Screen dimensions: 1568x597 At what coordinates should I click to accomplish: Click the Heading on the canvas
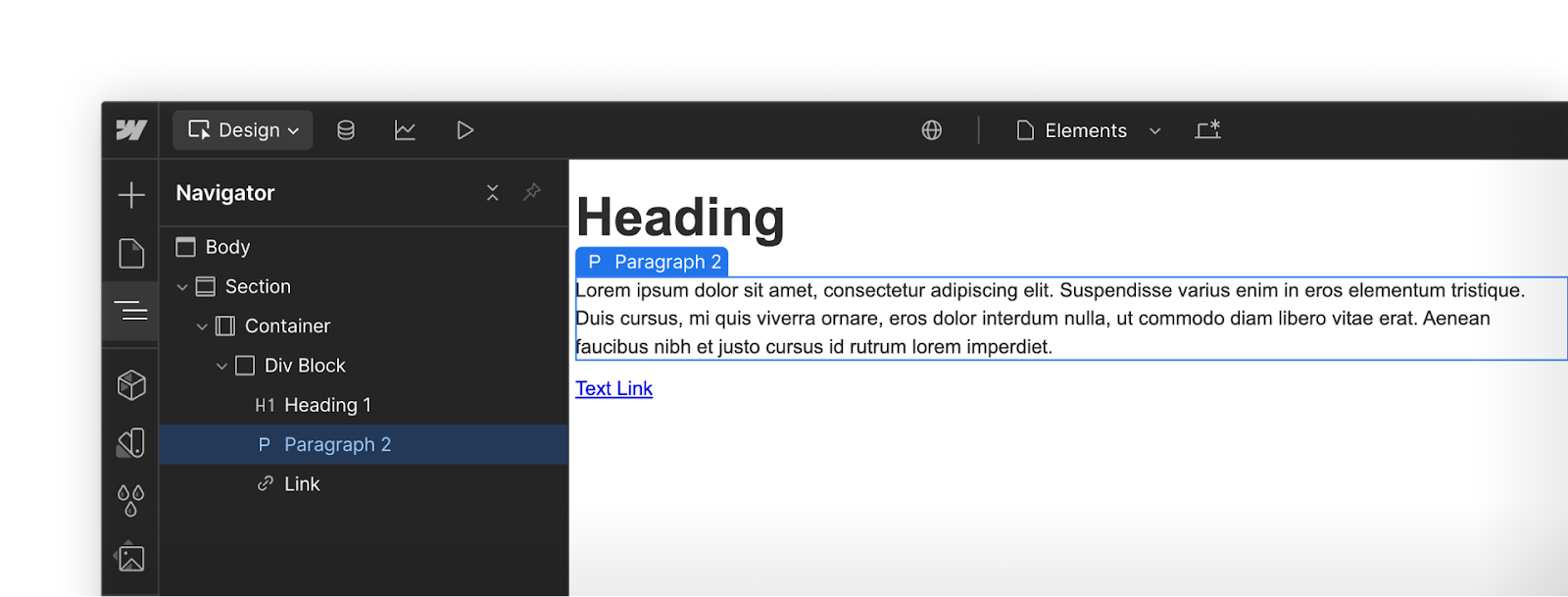click(x=680, y=218)
